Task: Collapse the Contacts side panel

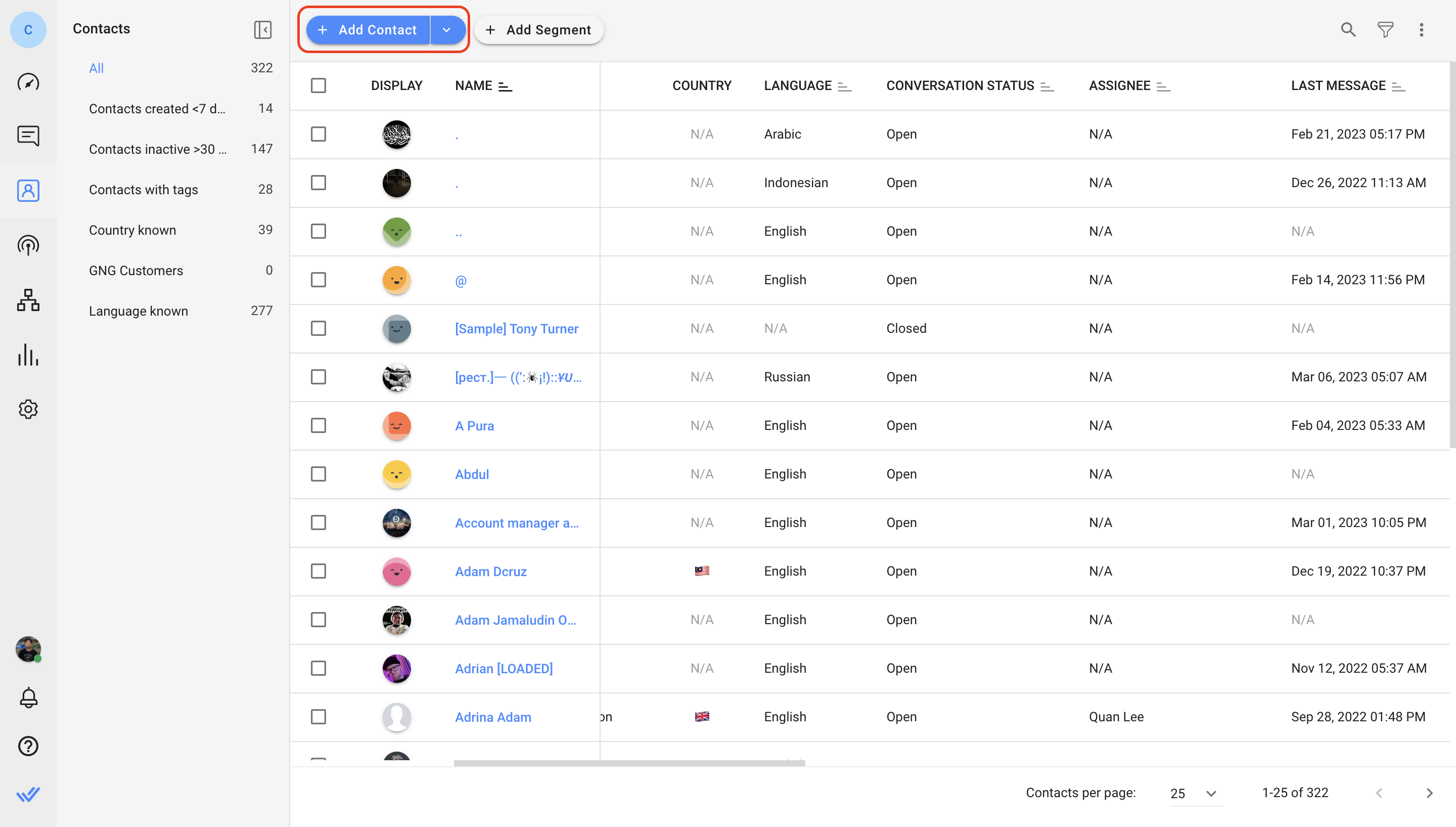Action: point(263,29)
